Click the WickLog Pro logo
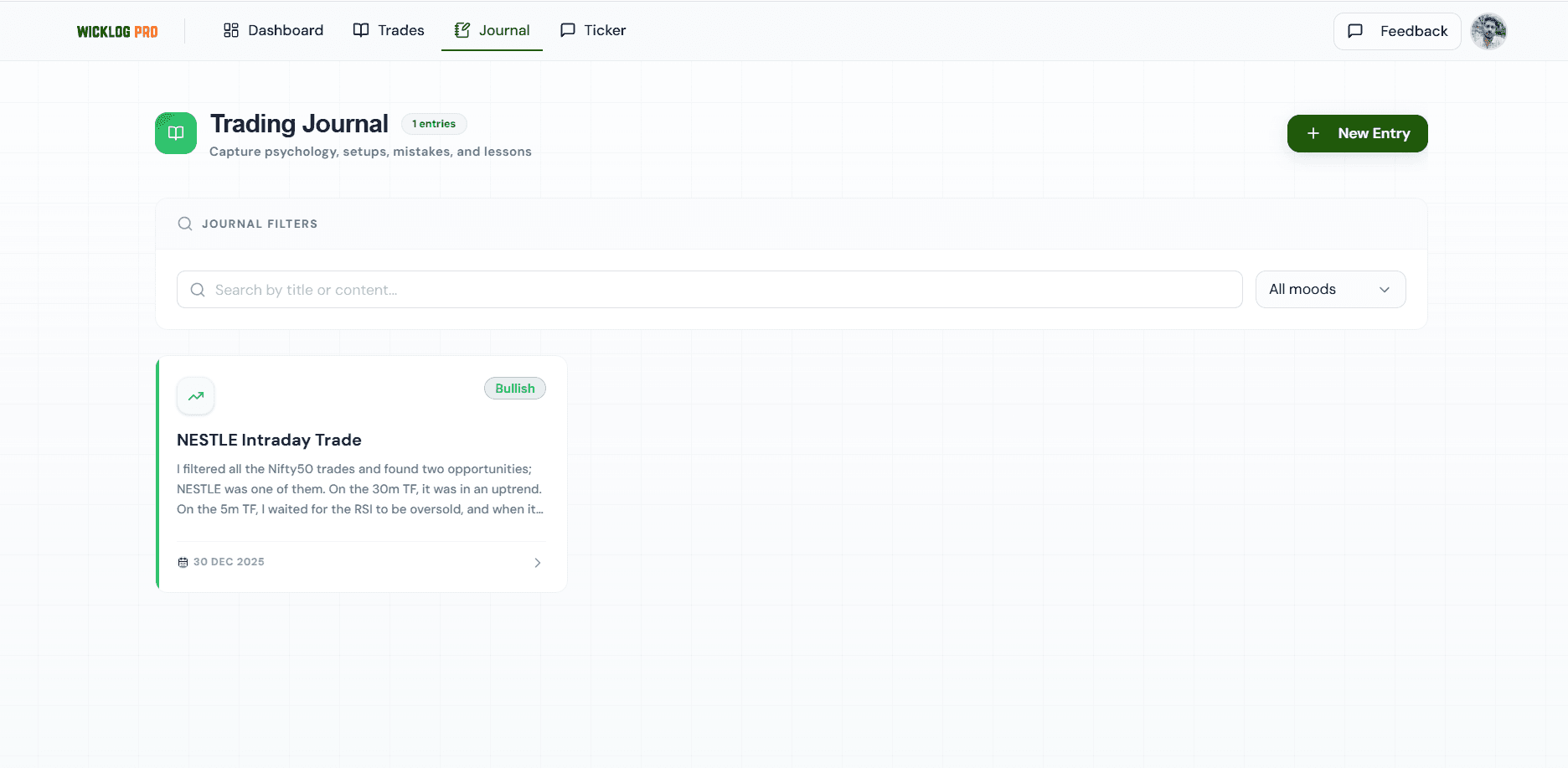Image resolution: width=1568 pixels, height=768 pixels. coord(117,32)
